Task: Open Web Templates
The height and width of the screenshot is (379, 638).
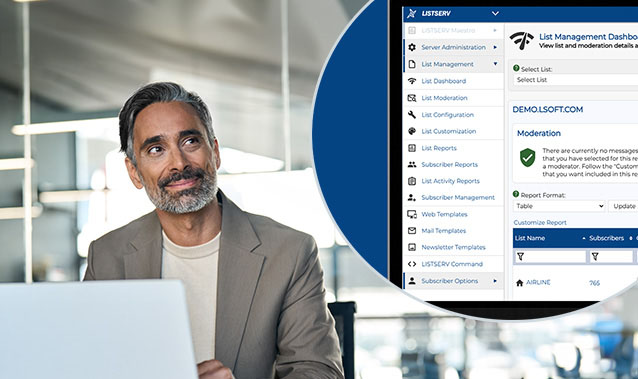Action: (444, 214)
